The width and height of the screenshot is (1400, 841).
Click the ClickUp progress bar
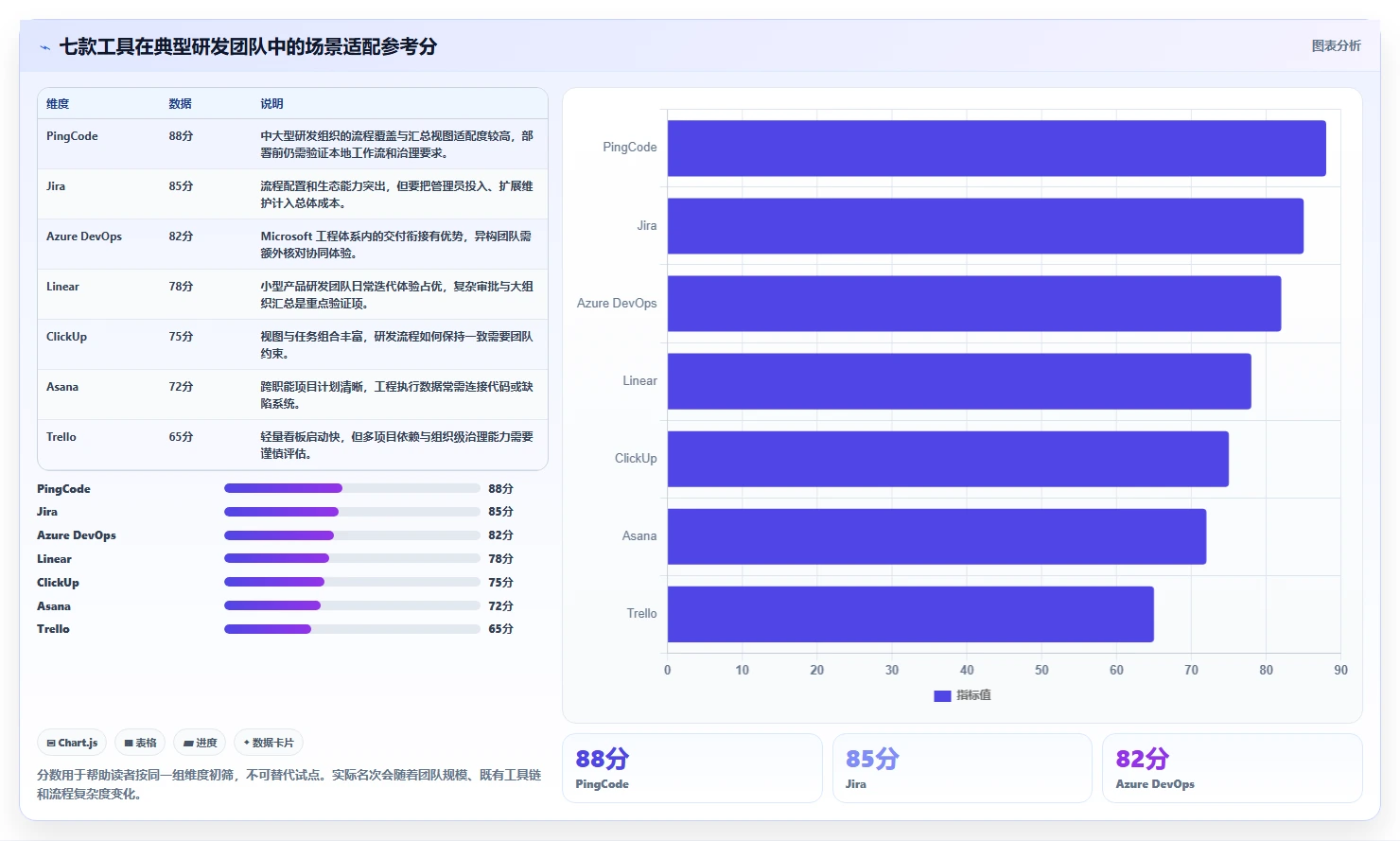coord(352,582)
